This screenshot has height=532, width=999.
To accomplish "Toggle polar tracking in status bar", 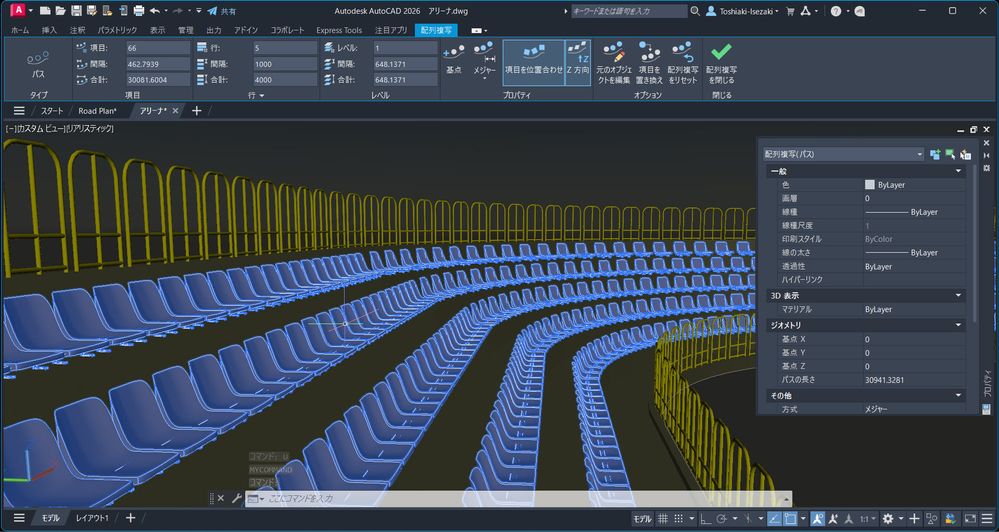I will [x=722, y=519].
